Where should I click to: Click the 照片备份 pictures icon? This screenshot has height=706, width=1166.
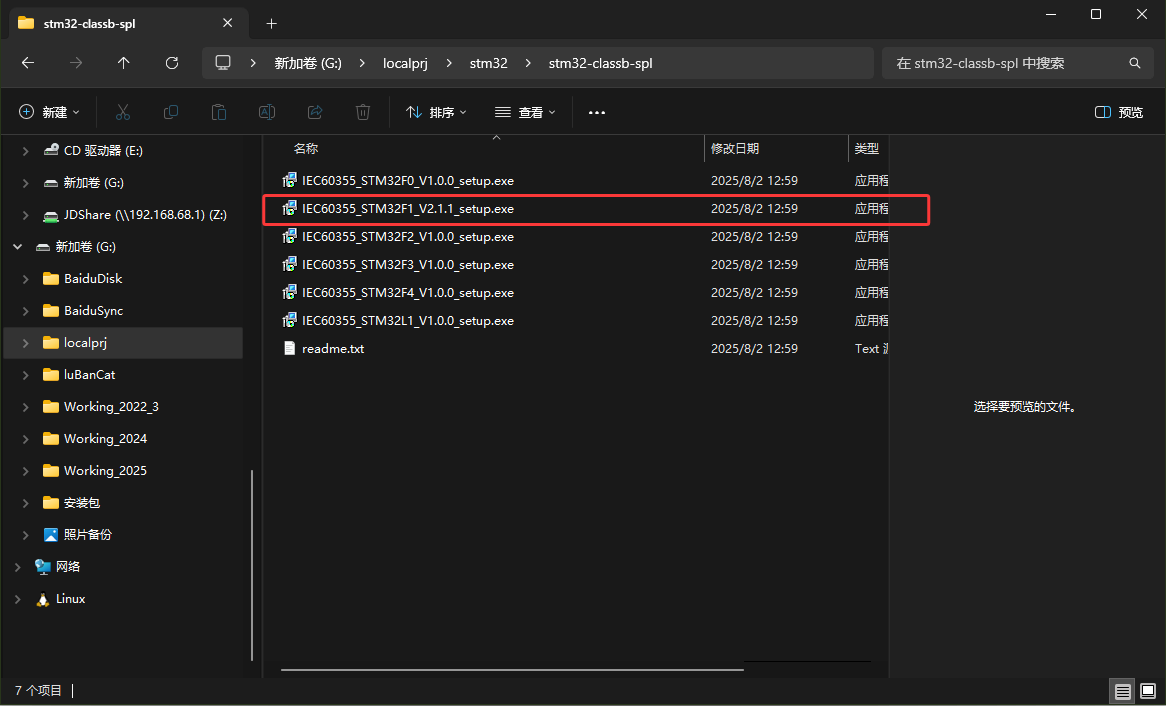pos(51,534)
